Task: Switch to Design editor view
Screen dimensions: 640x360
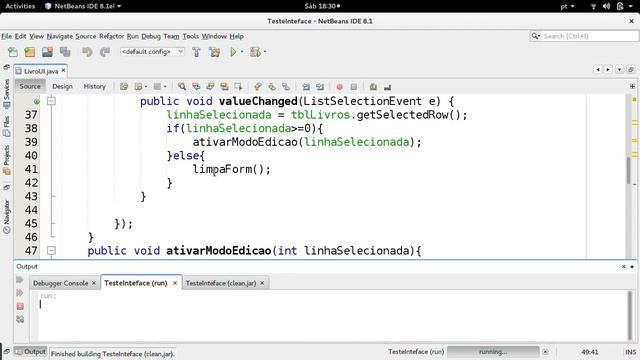Action: [x=62, y=87]
